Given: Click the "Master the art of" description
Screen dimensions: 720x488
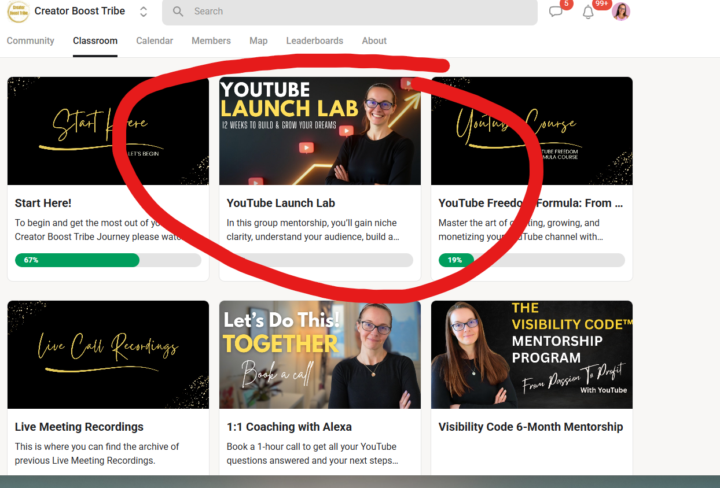Looking at the screenshot, I should tap(521, 230).
